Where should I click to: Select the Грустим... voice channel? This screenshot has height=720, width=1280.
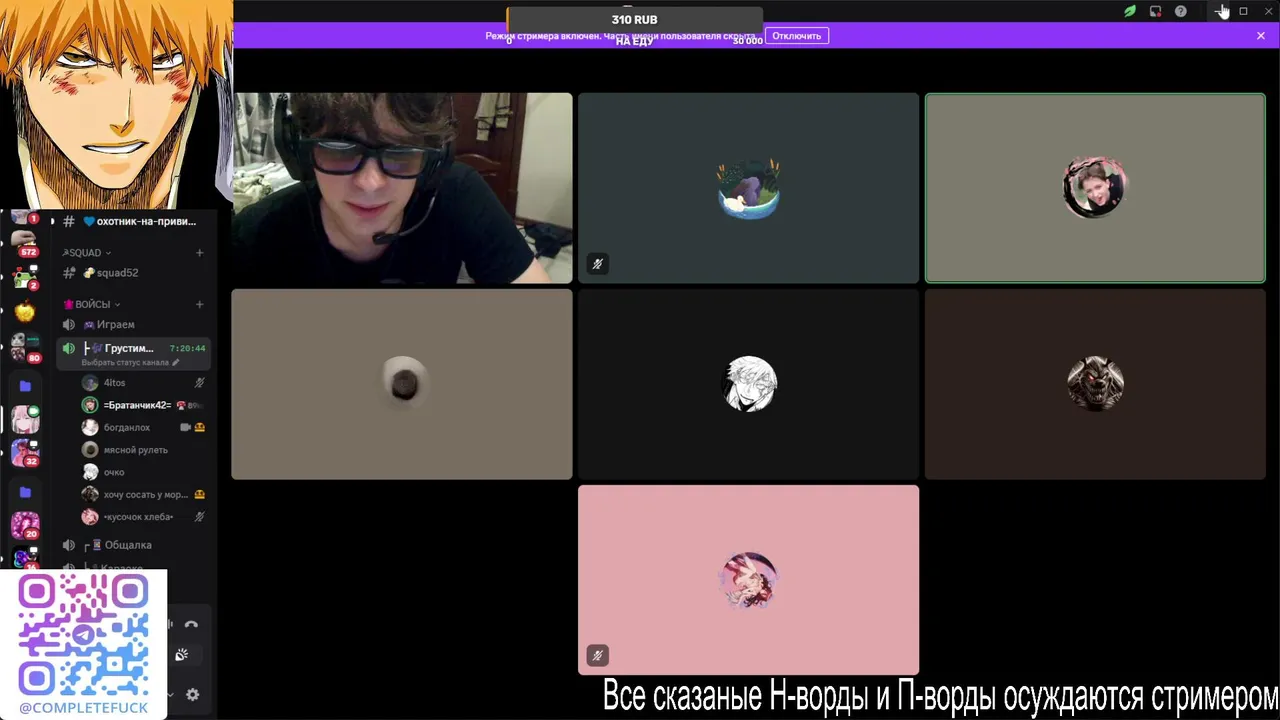pos(133,348)
